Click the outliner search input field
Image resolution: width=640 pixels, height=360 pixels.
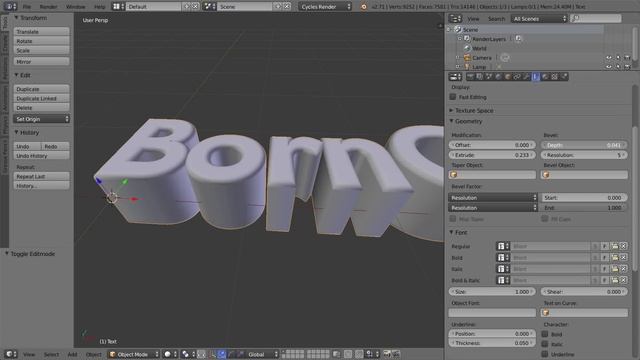coord(596,18)
